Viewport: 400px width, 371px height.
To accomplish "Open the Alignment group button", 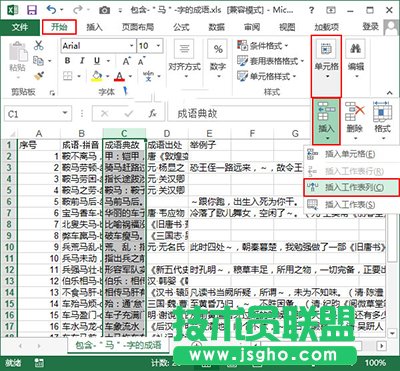I will [184, 60].
